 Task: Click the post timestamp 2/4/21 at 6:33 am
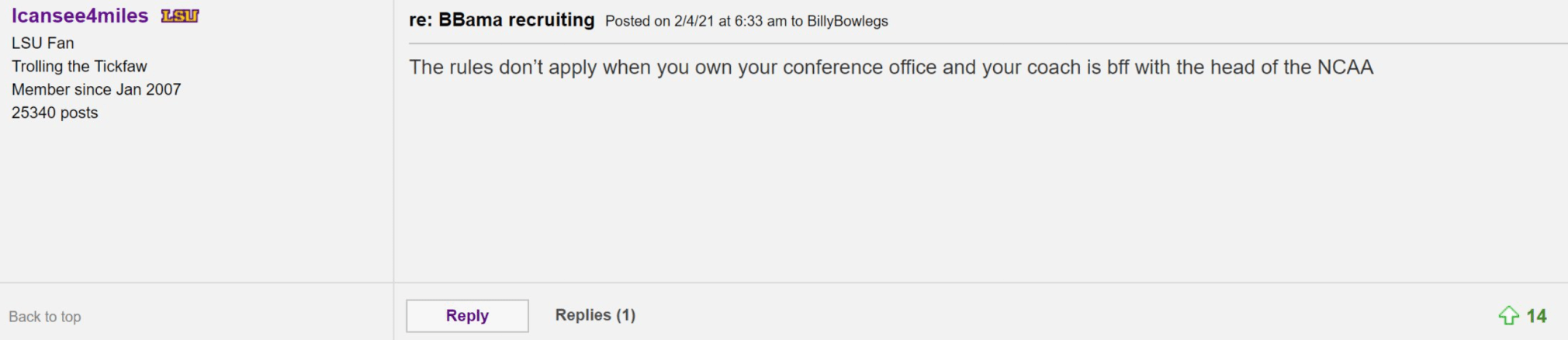tap(730, 21)
